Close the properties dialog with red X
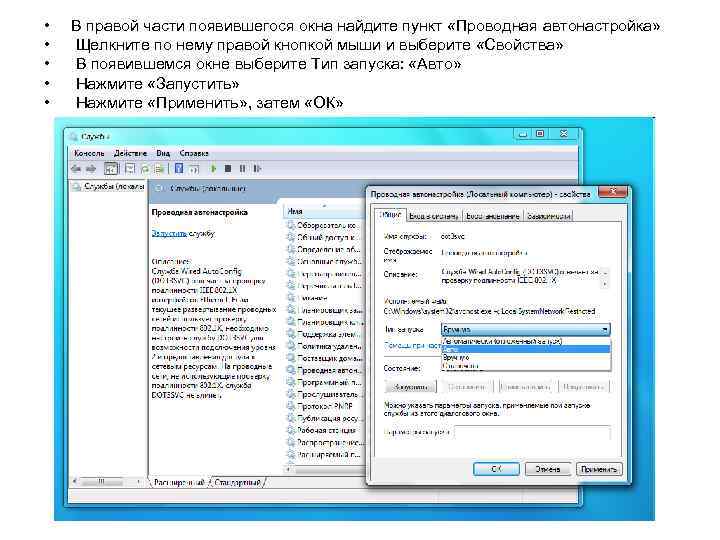Image resolution: width=720 pixels, height=540 pixels. click(x=613, y=192)
